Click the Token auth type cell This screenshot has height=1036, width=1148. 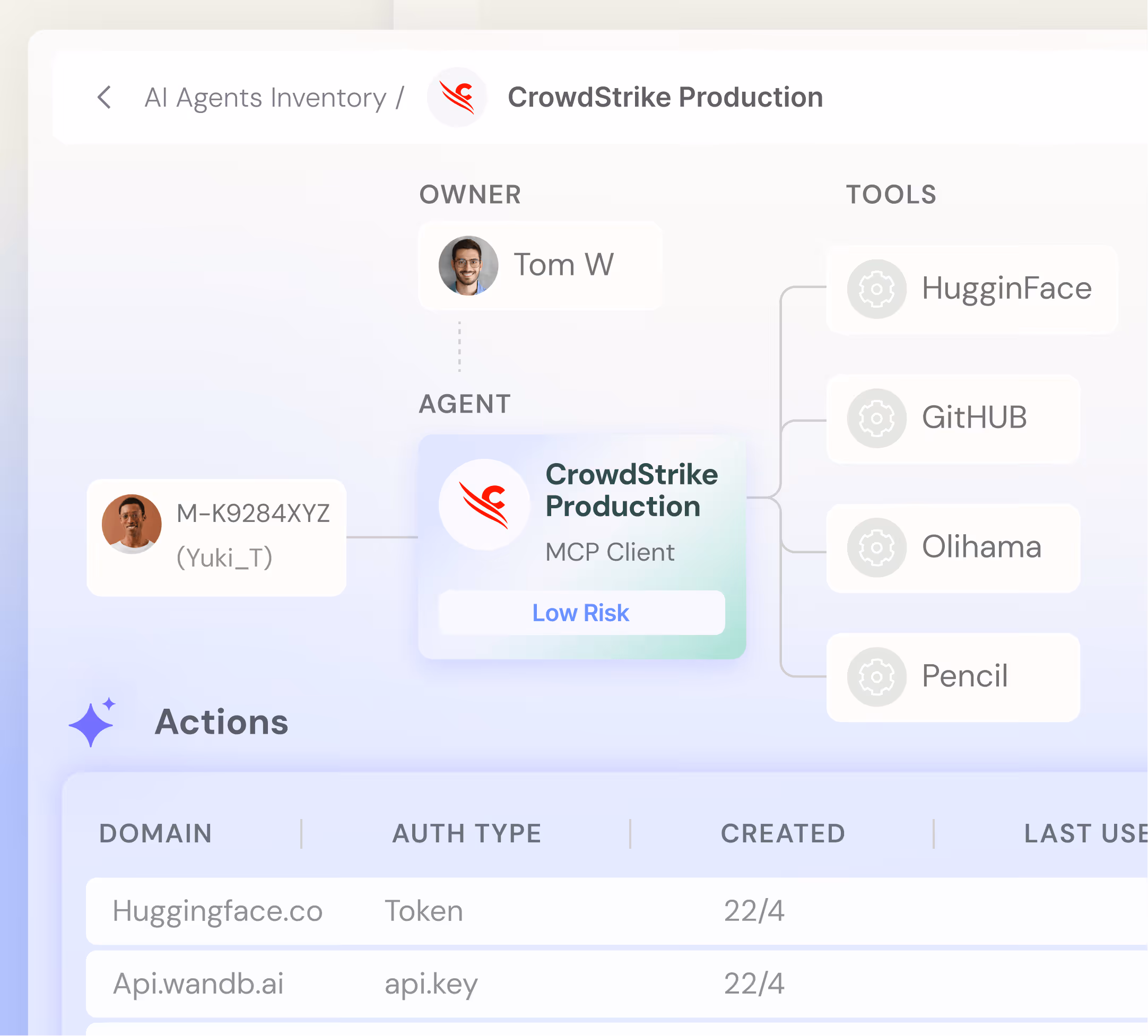(423, 911)
